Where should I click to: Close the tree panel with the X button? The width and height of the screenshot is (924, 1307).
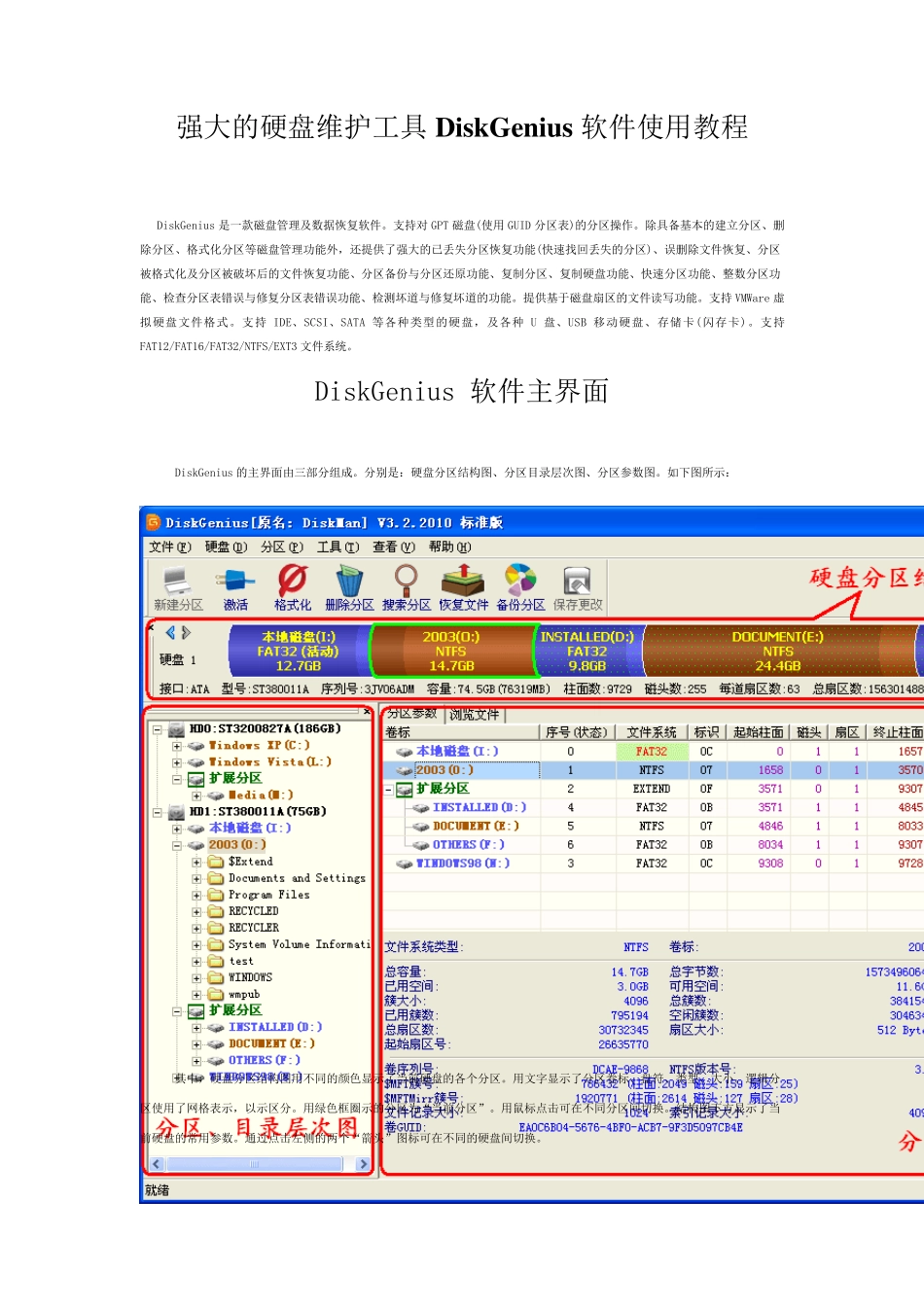click(367, 712)
